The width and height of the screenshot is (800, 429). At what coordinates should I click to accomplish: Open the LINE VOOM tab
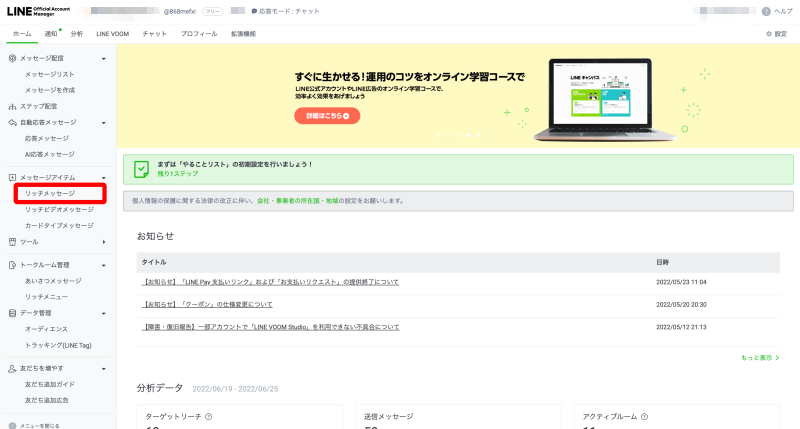pos(112,33)
